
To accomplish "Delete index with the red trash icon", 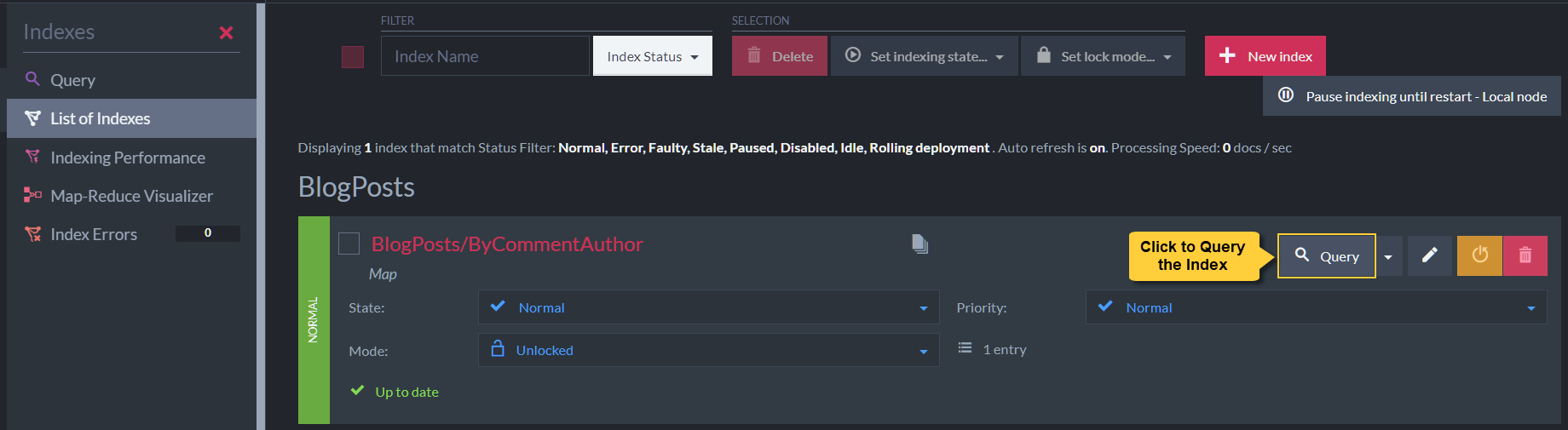I will point(1525,255).
